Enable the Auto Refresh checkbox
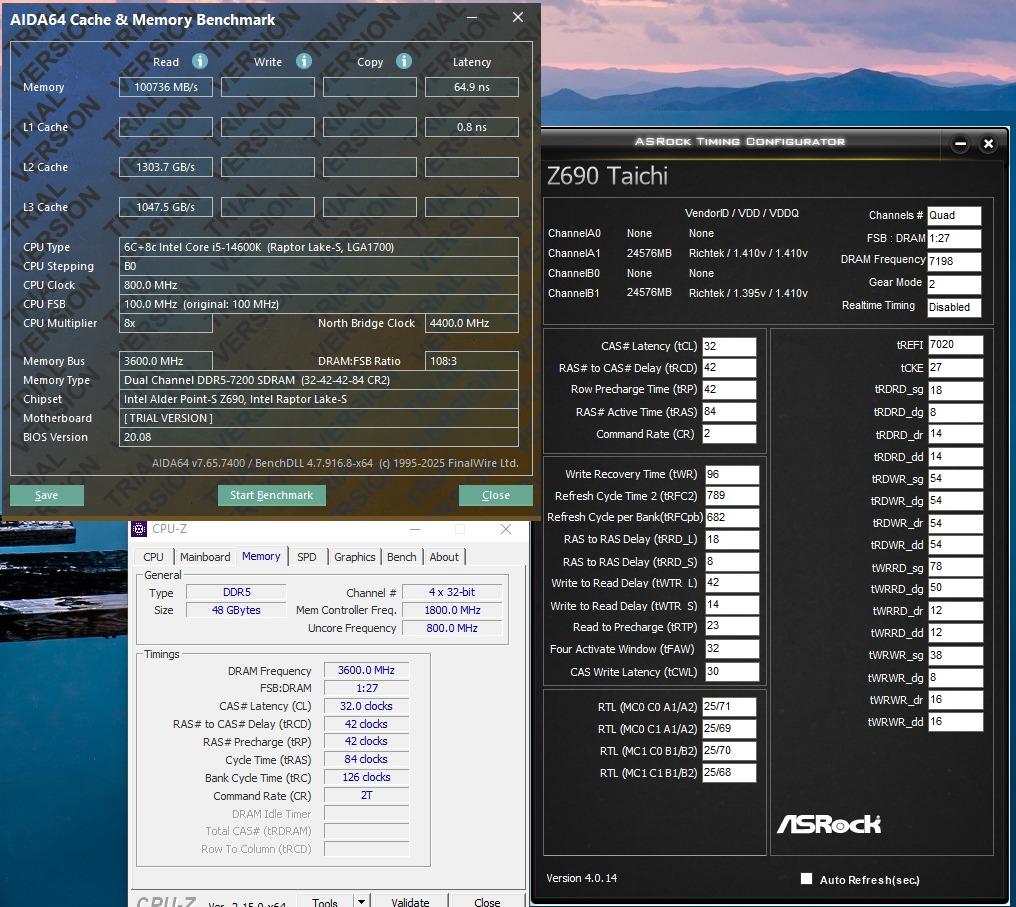Image resolution: width=1016 pixels, height=907 pixels. (x=806, y=879)
